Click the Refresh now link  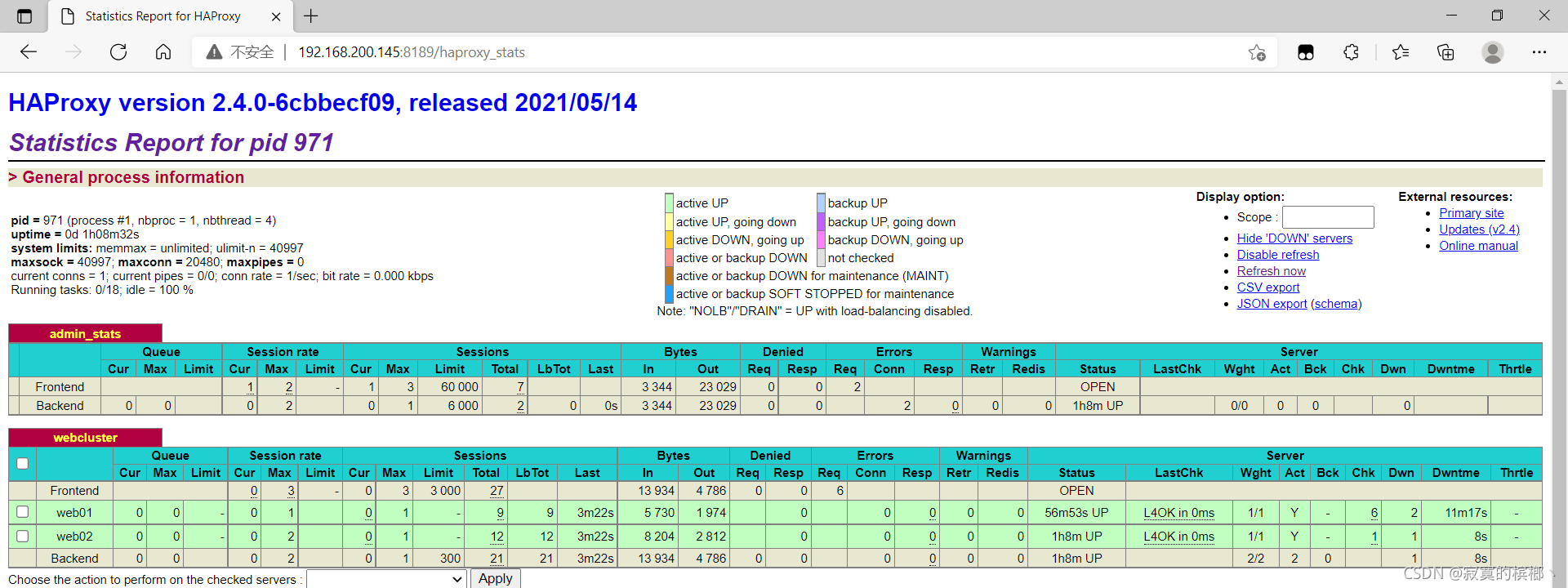pos(1272,271)
